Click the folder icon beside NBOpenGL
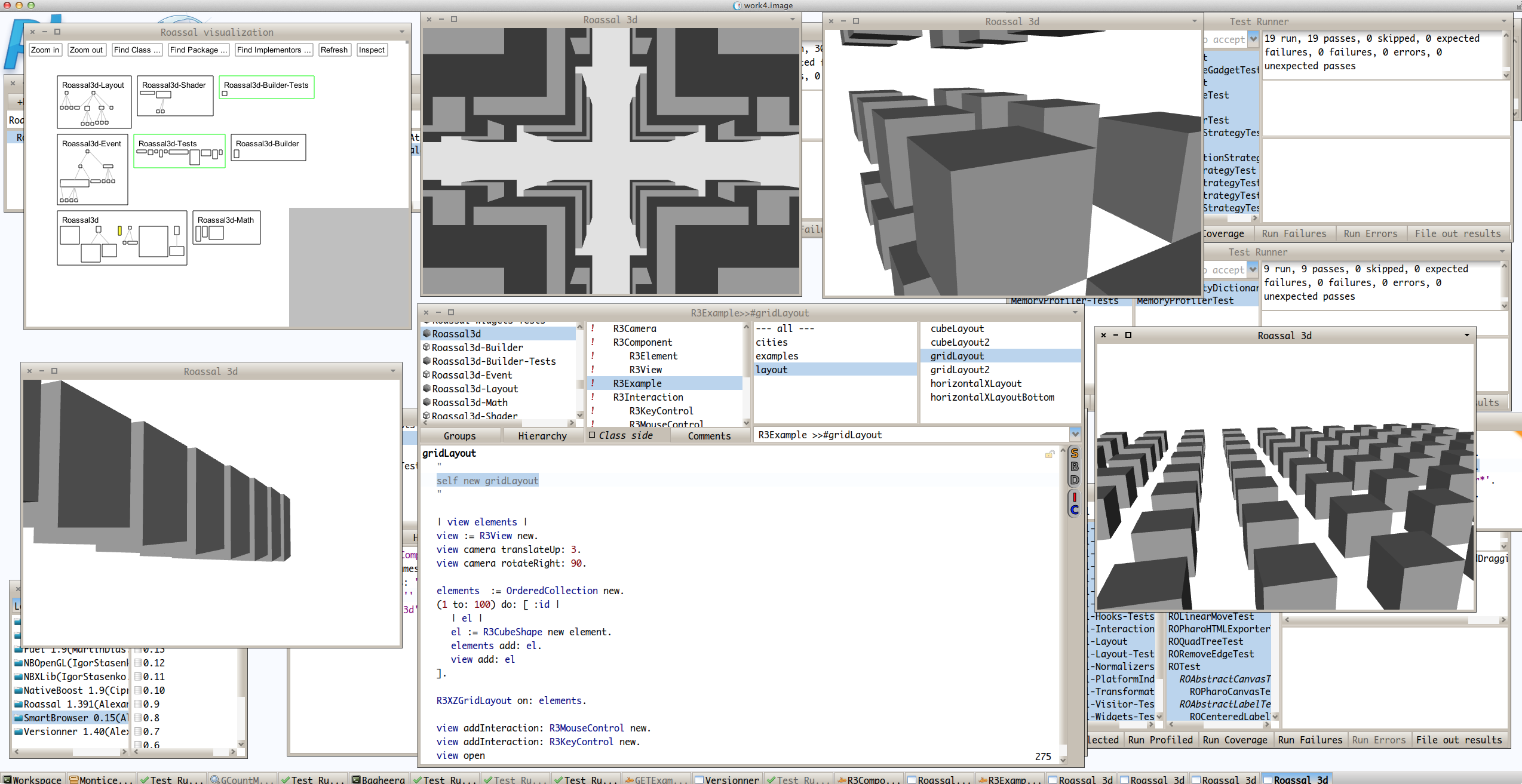1522x784 pixels. pyautogui.click(x=18, y=663)
